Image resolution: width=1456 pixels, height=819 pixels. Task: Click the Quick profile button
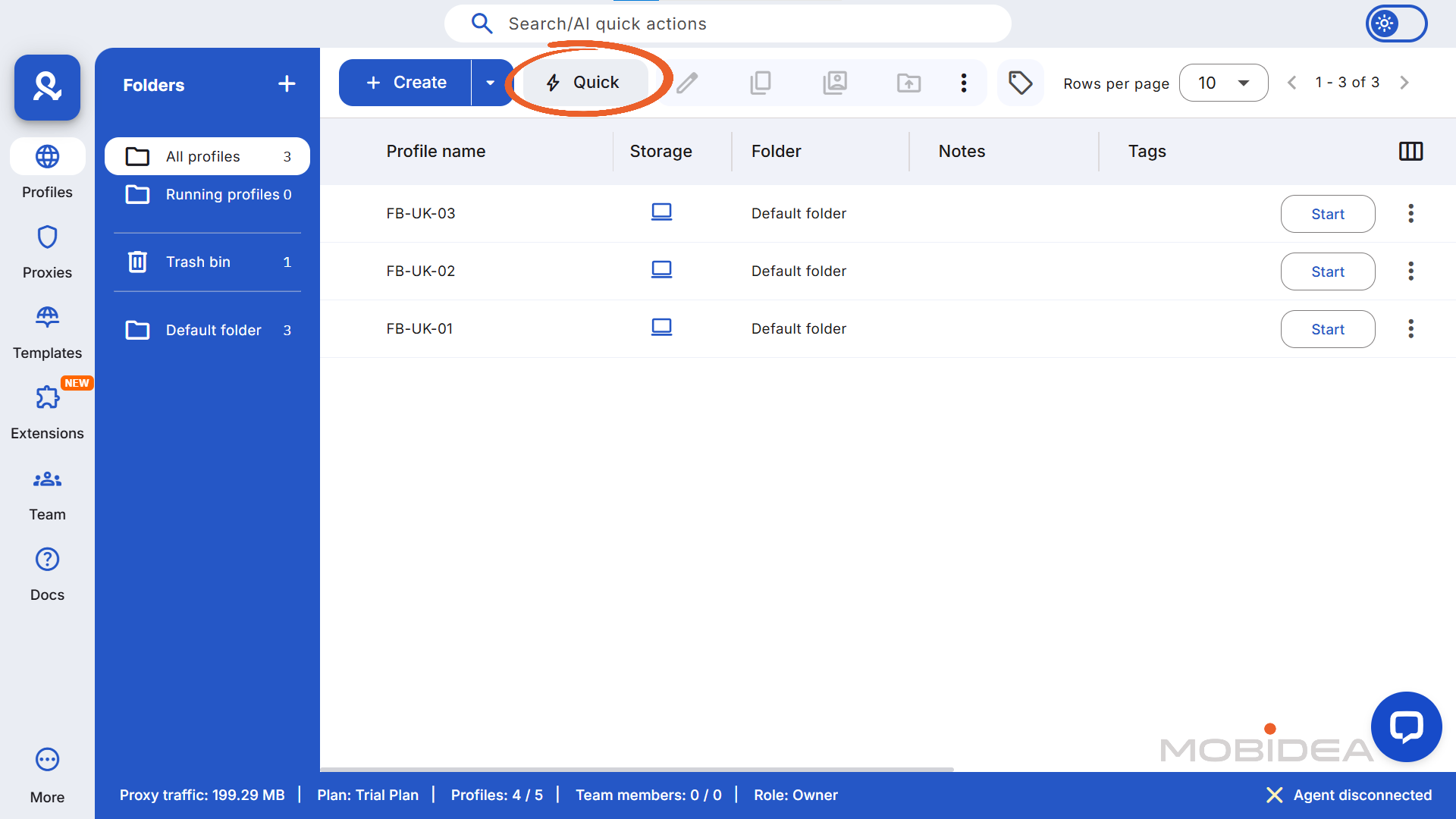pos(584,83)
